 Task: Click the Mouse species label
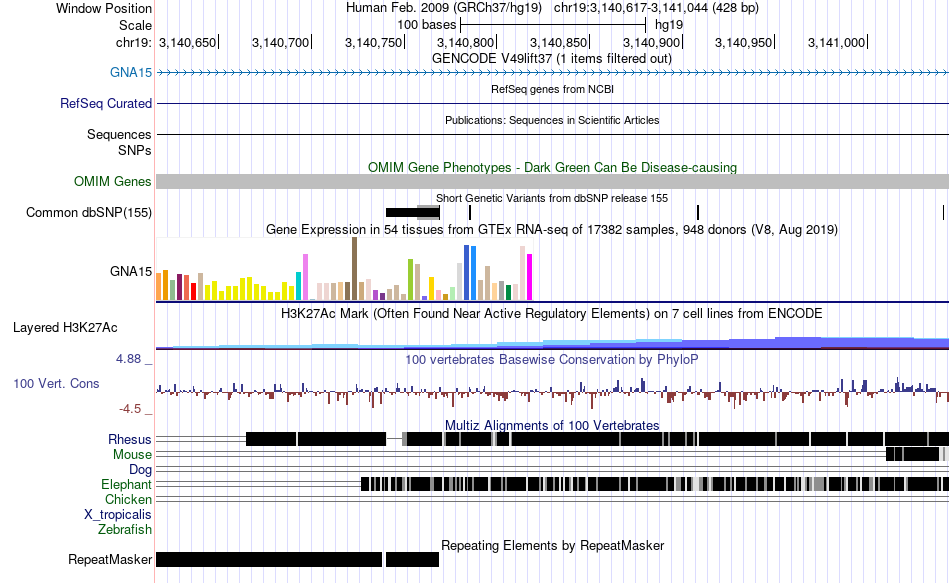pyautogui.click(x=133, y=455)
